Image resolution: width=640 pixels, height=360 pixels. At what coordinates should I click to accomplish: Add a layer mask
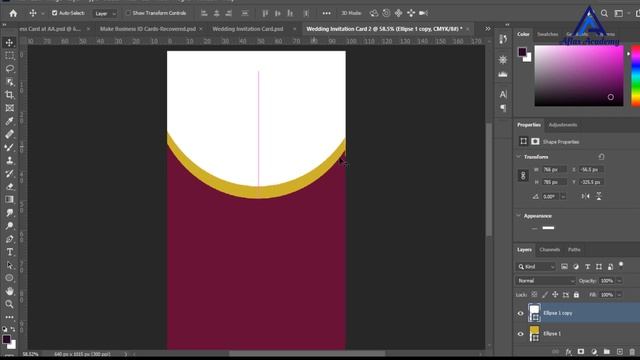(581, 352)
